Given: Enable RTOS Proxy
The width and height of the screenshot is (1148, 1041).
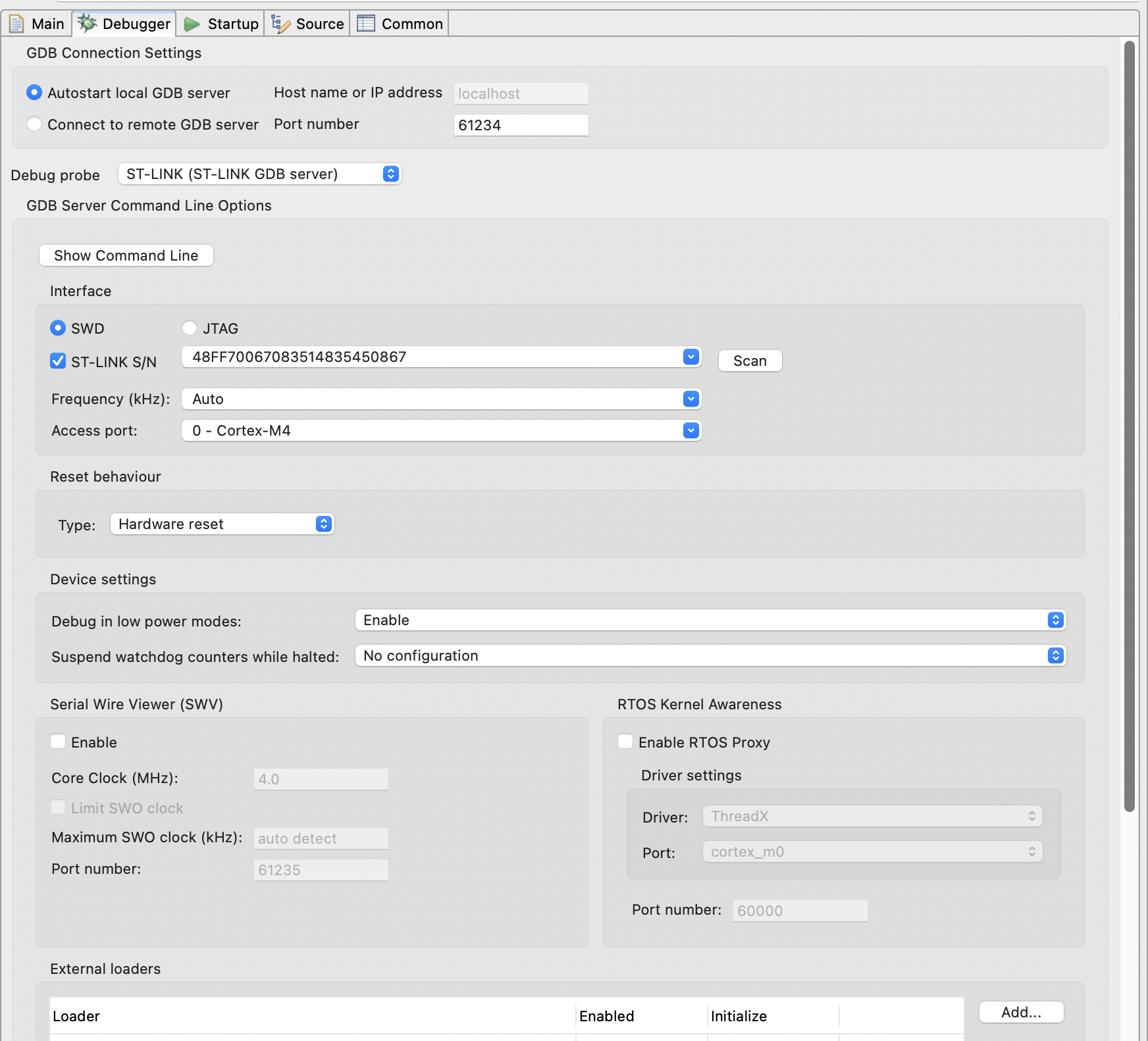Looking at the screenshot, I should click(x=625, y=742).
